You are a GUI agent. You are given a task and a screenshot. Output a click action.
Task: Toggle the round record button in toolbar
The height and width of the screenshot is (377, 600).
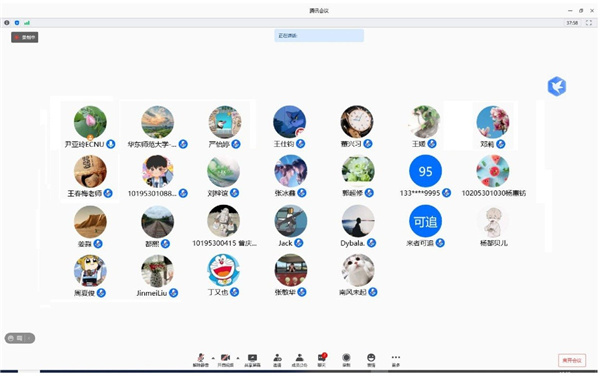coord(346,360)
